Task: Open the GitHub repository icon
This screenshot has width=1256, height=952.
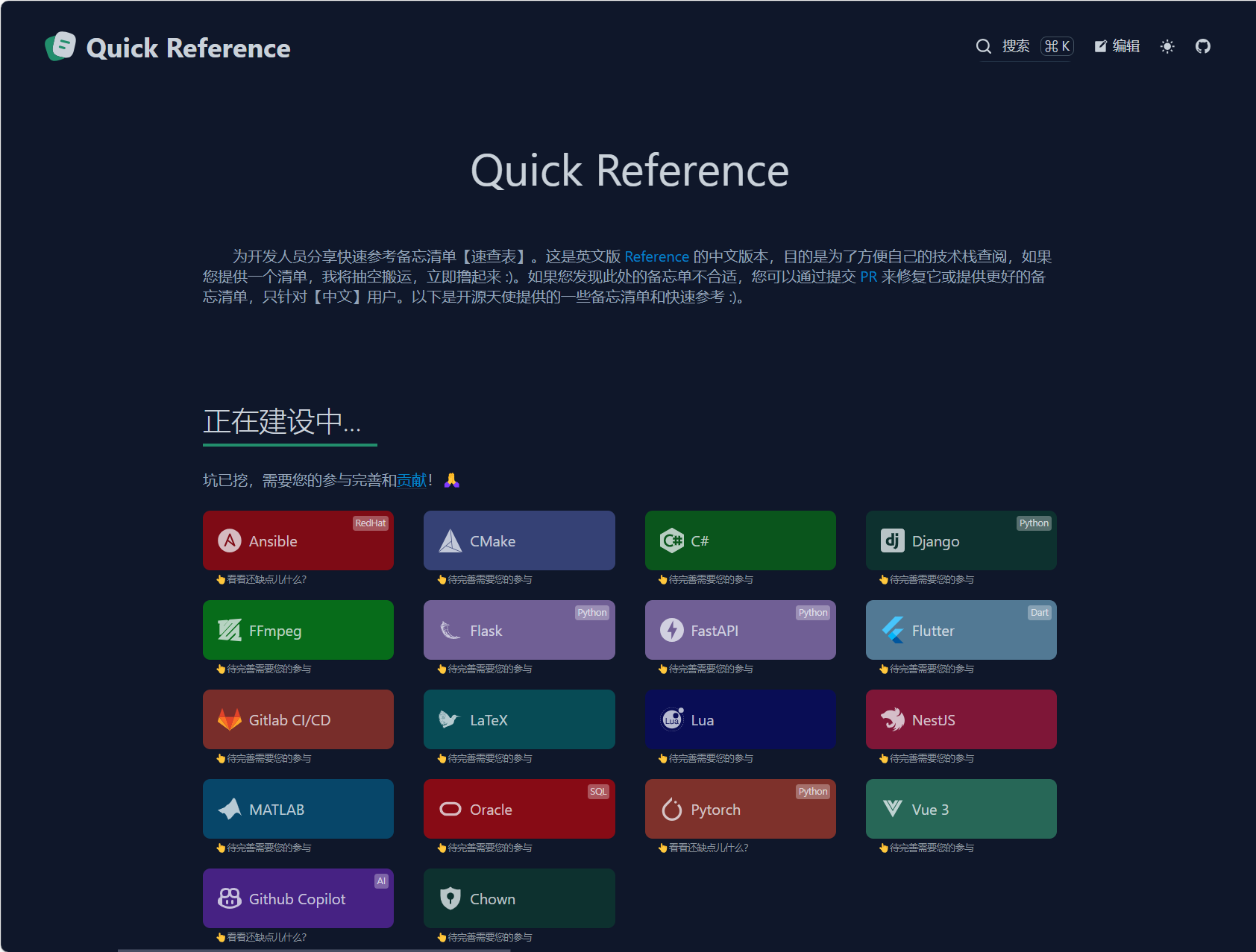Action: [1202, 46]
